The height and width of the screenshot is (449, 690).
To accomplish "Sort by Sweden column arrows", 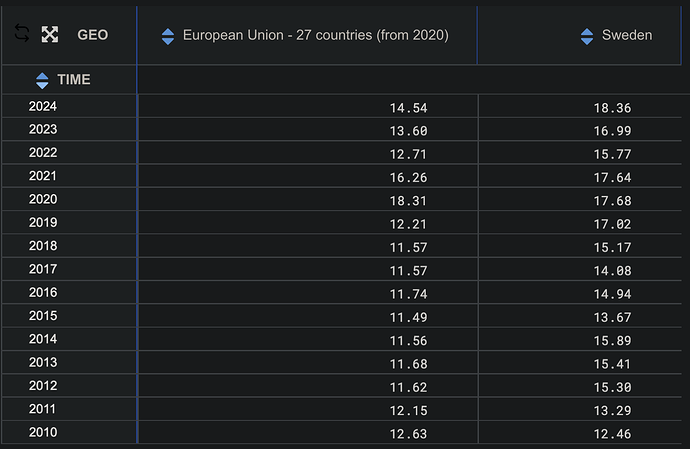I will point(587,36).
